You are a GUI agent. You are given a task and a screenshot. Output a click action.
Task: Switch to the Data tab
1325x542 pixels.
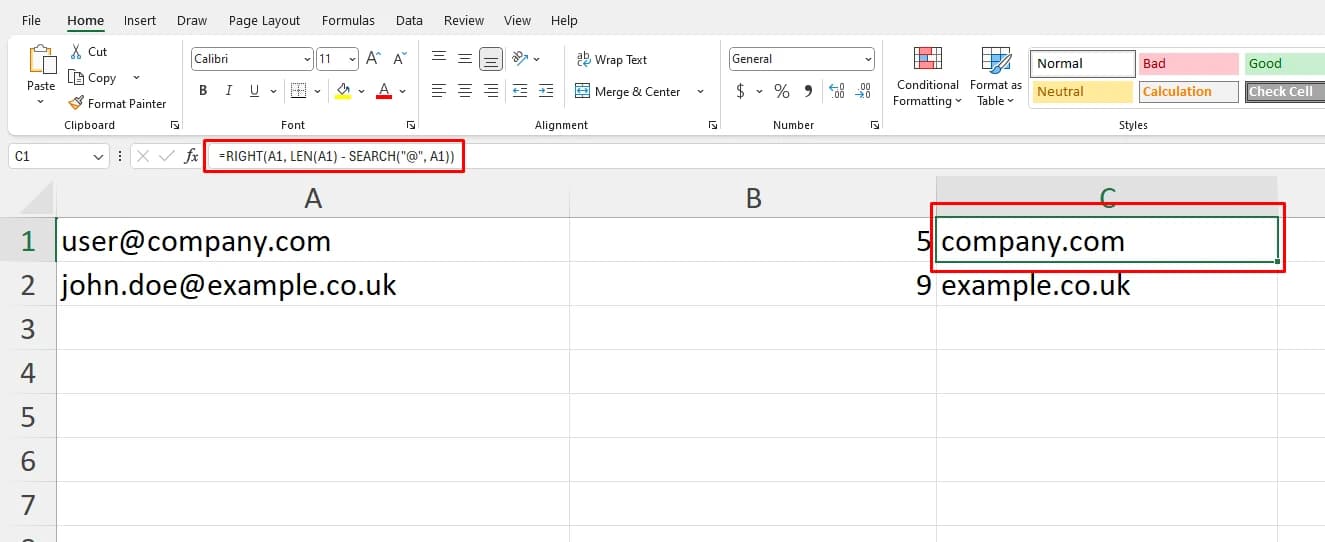[x=409, y=20]
